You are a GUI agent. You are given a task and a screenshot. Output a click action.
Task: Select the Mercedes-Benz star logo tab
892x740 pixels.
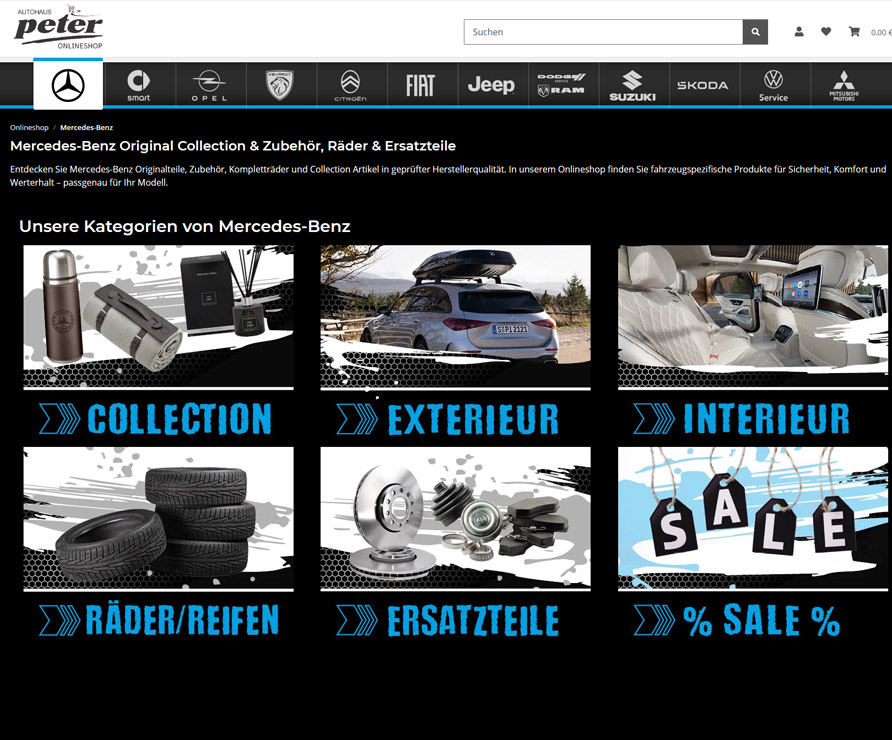(x=68, y=86)
